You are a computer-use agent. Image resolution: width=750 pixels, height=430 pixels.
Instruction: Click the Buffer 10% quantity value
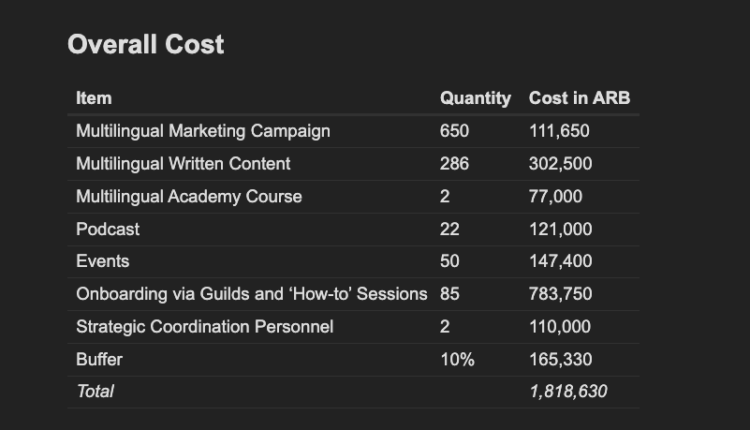tap(457, 359)
